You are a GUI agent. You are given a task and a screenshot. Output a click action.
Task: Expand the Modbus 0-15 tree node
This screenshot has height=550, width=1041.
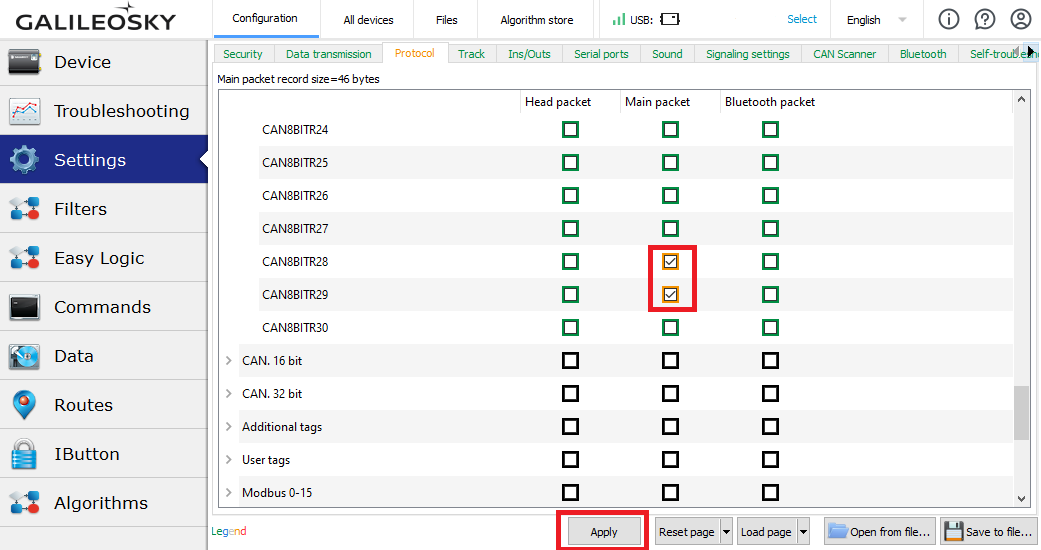pos(229,493)
